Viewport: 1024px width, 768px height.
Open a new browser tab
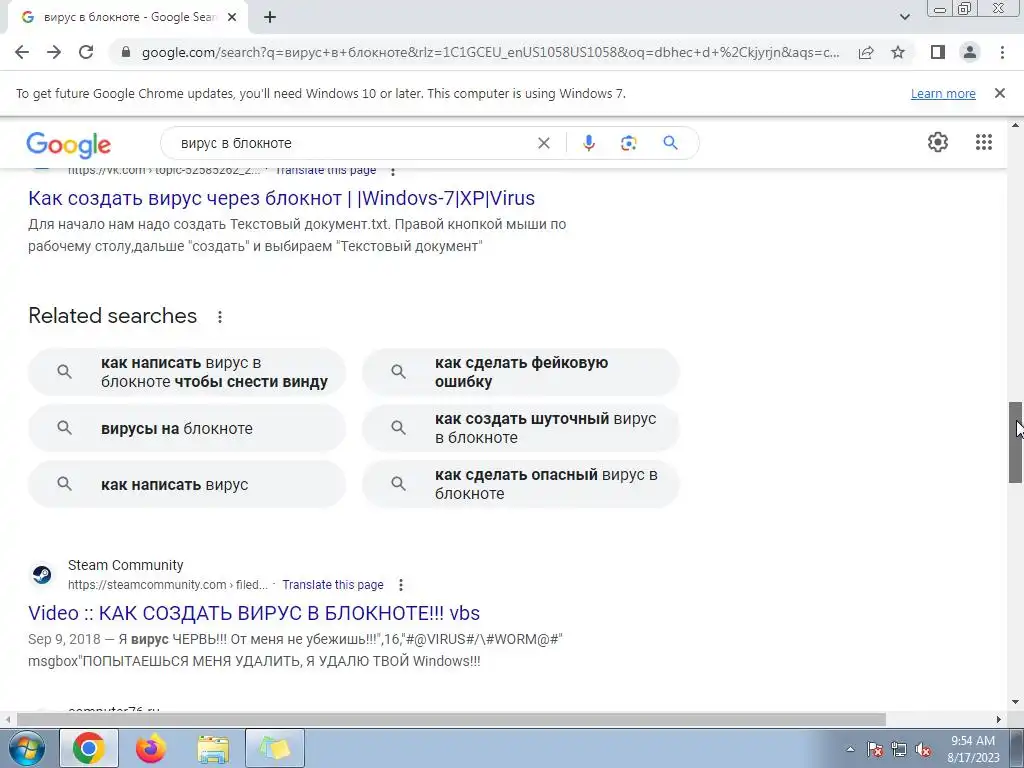point(270,18)
